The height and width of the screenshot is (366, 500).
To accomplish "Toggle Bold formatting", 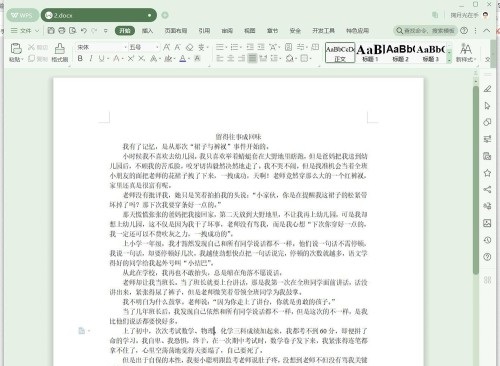I will pos(80,59).
